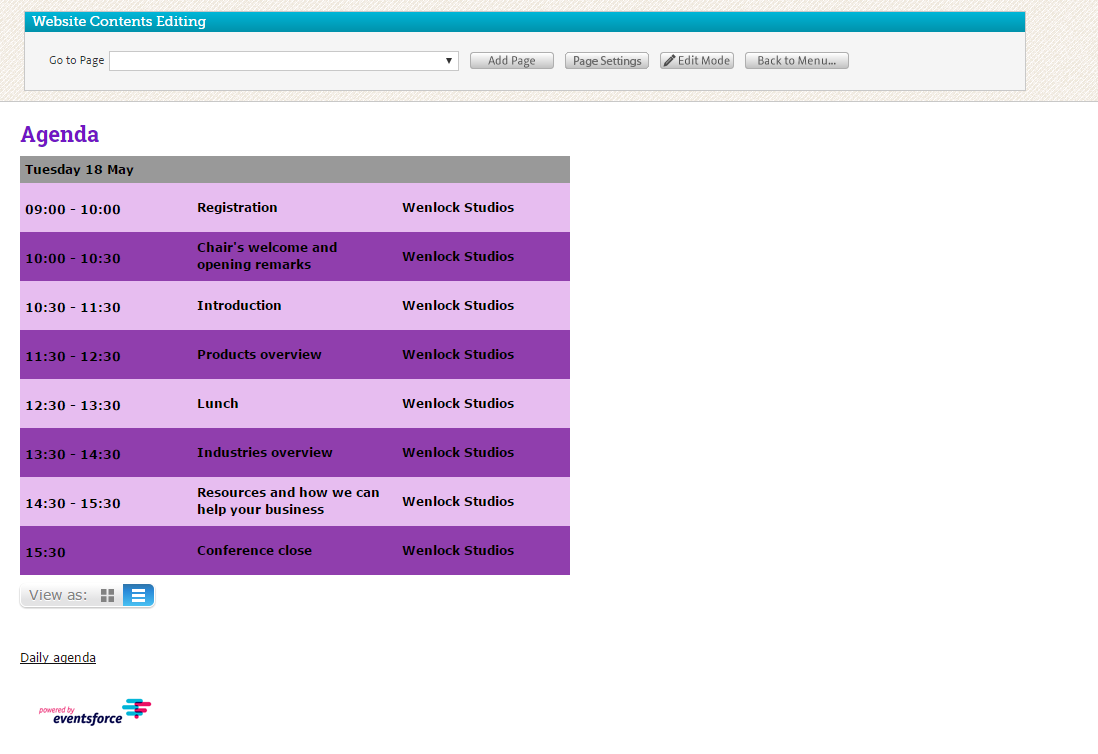This screenshot has width=1098, height=754.
Task: Click time 09:00 - 10:00
Action: [x=73, y=209]
